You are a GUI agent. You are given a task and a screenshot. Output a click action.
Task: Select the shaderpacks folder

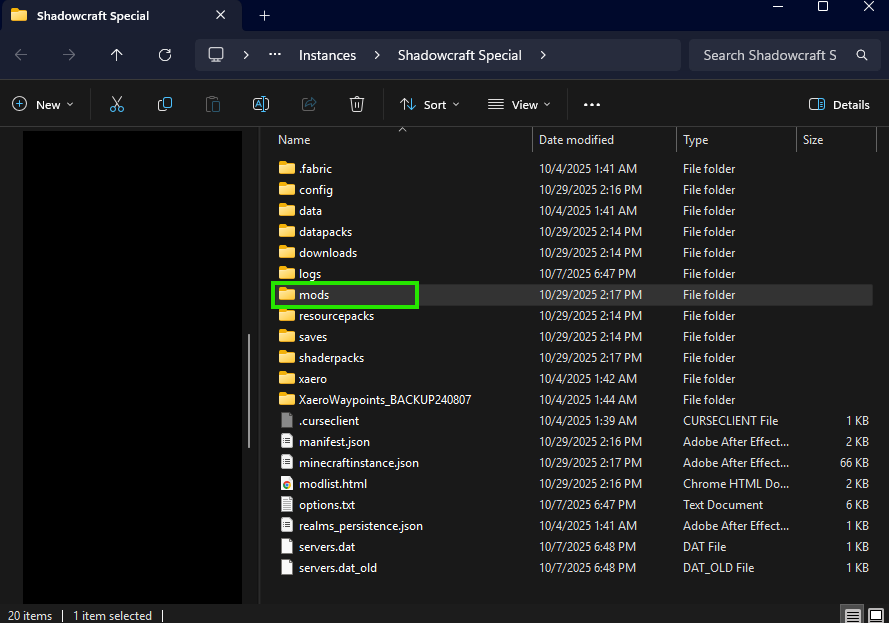pos(331,358)
